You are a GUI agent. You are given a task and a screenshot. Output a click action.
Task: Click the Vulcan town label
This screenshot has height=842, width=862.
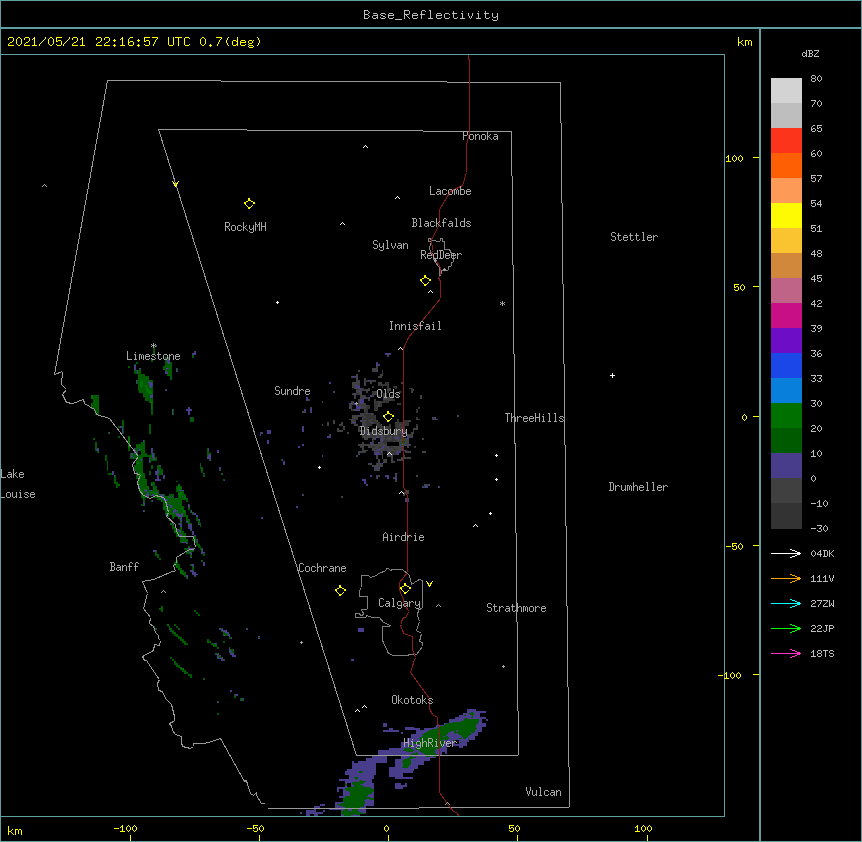point(543,792)
